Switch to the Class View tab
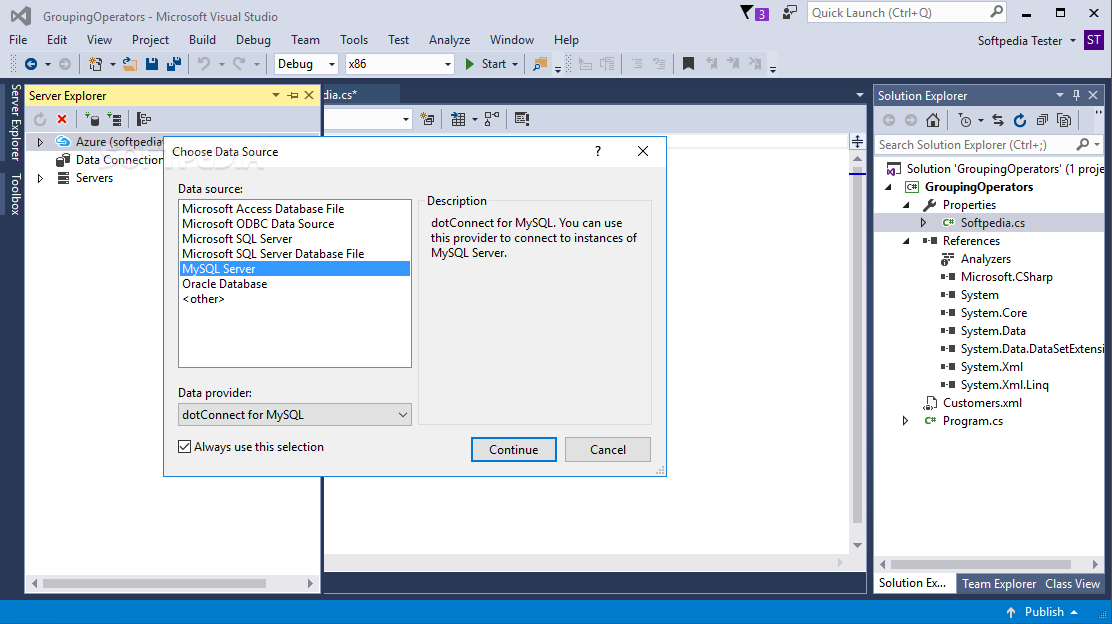The height and width of the screenshot is (624, 1112). coord(1072,584)
